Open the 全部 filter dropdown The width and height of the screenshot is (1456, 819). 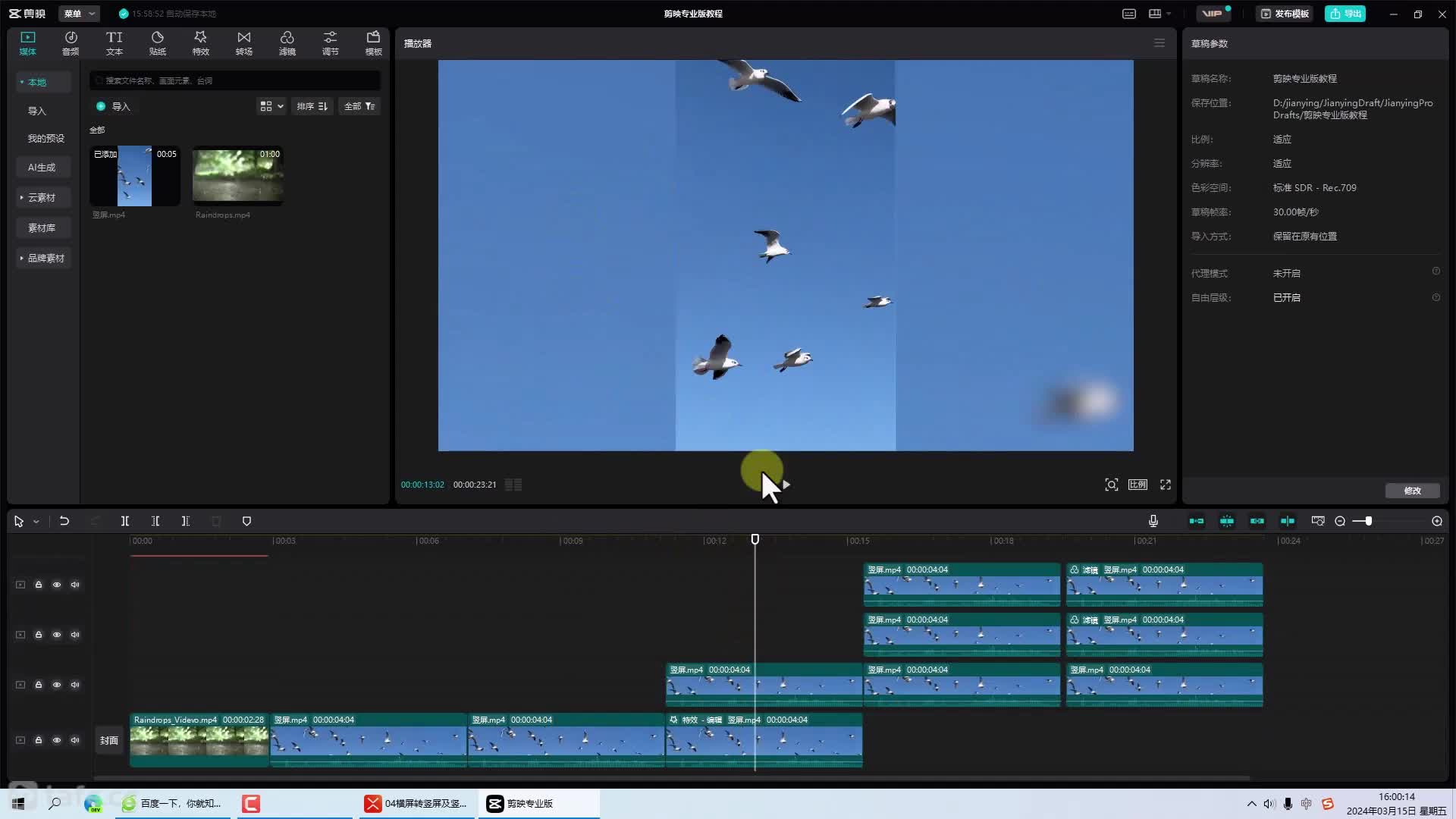(359, 106)
